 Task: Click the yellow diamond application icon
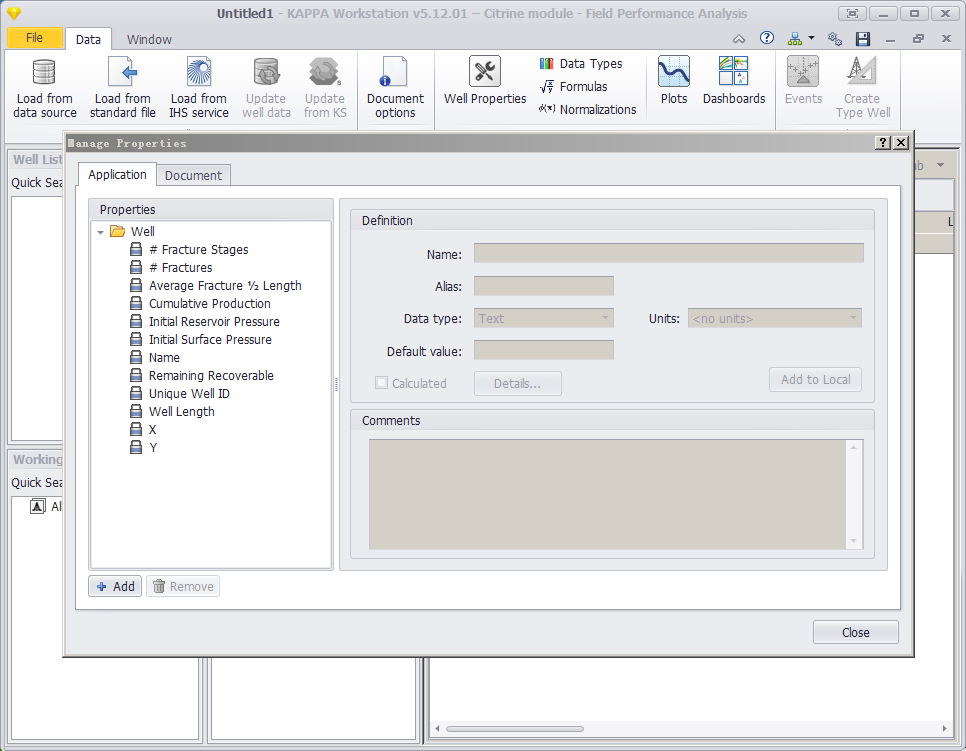pyautogui.click(x=14, y=13)
